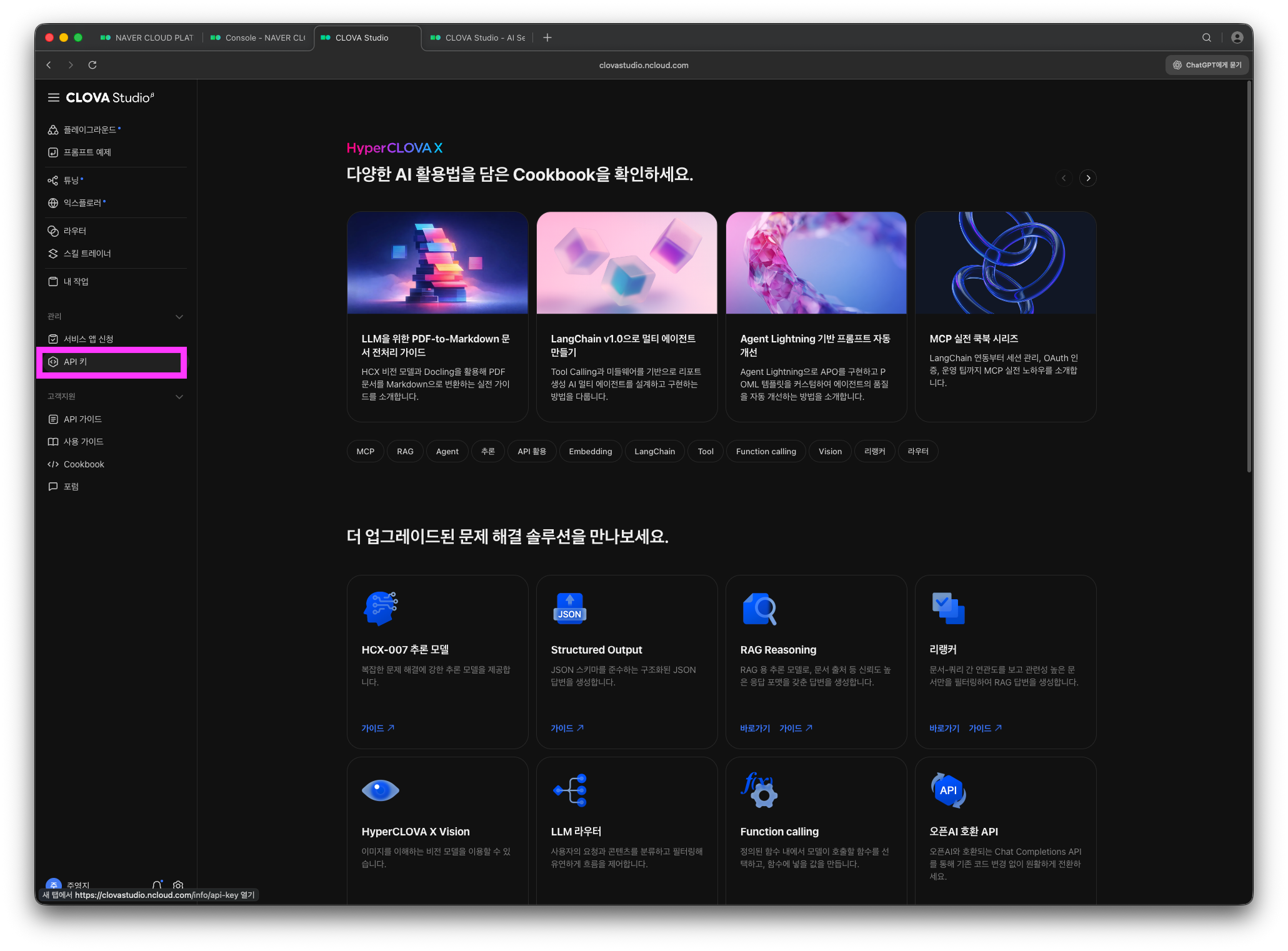The image size is (1288, 951).
Task: Select the Embedding tag chip
Action: tap(590, 451)
